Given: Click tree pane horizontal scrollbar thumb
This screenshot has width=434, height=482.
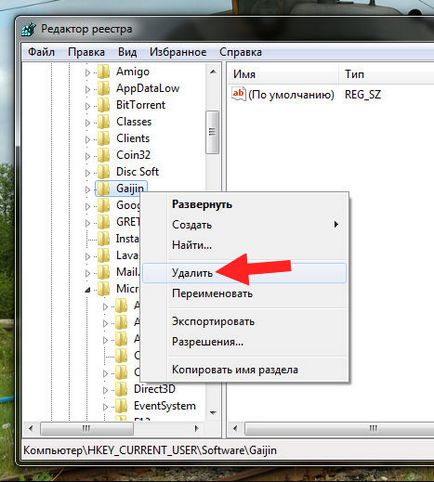Looking at the screenshot, I should [x=87, y=428].
